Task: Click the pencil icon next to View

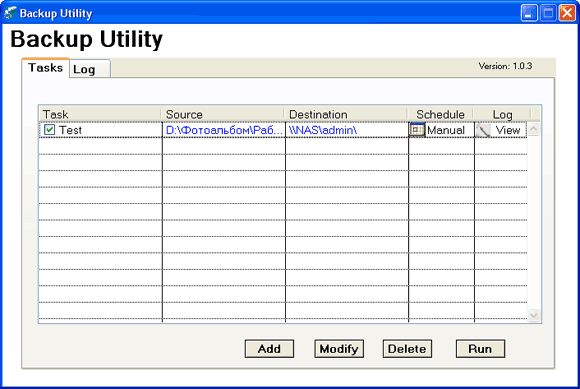Action: [x=483, y=130]
